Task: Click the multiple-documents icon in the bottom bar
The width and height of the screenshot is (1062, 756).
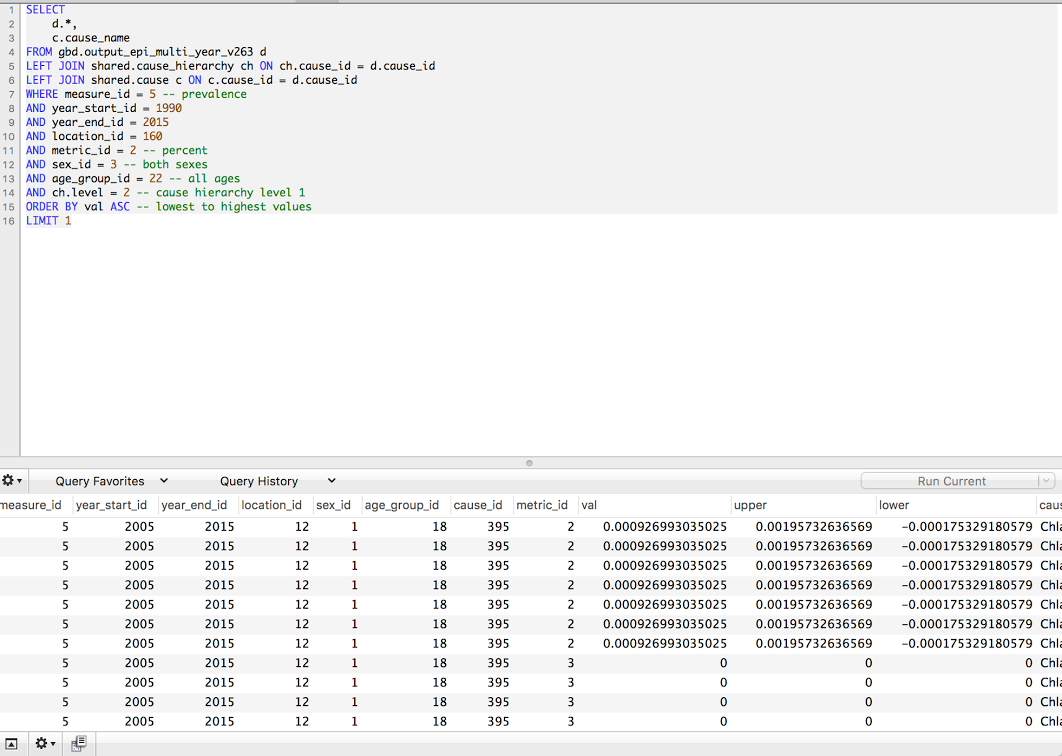Action: [x=79, y=743]
